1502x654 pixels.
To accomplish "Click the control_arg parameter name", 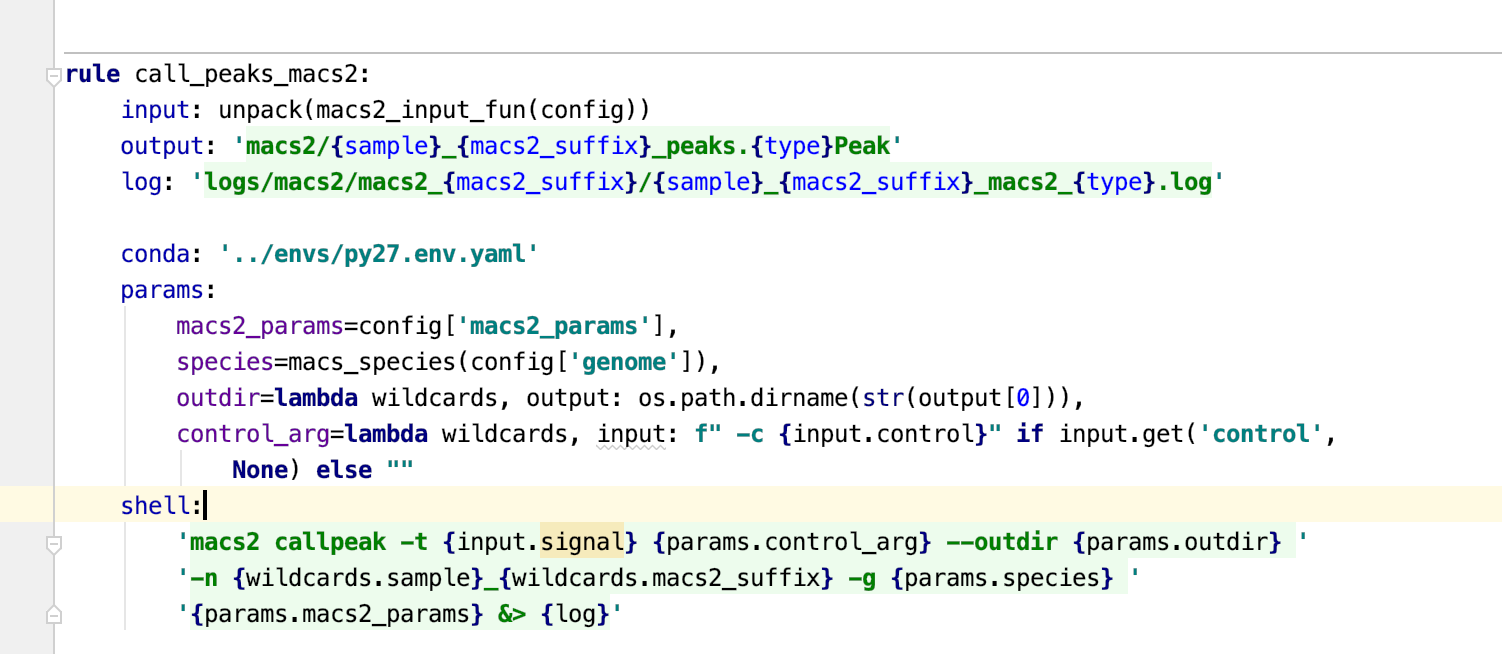I will (253, 434).
